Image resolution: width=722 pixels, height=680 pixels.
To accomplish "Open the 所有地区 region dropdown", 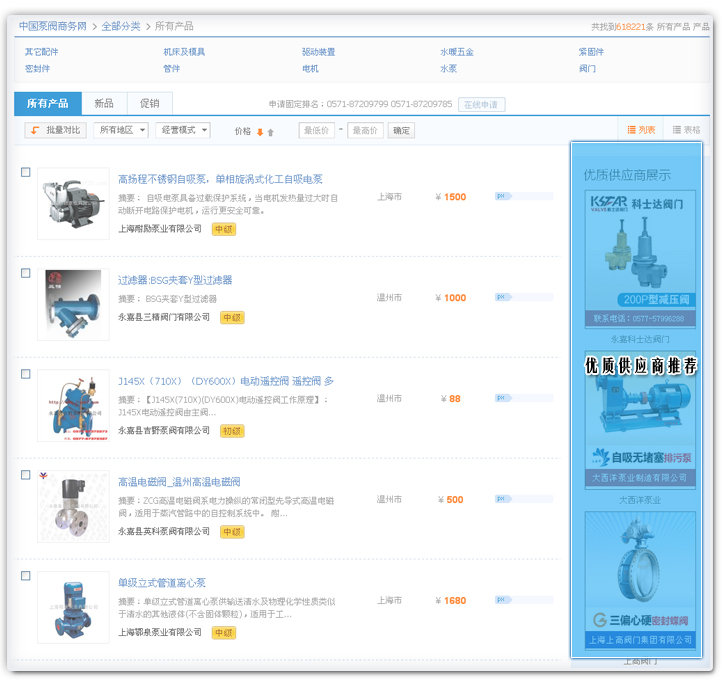I will click(x=121, y=130).
